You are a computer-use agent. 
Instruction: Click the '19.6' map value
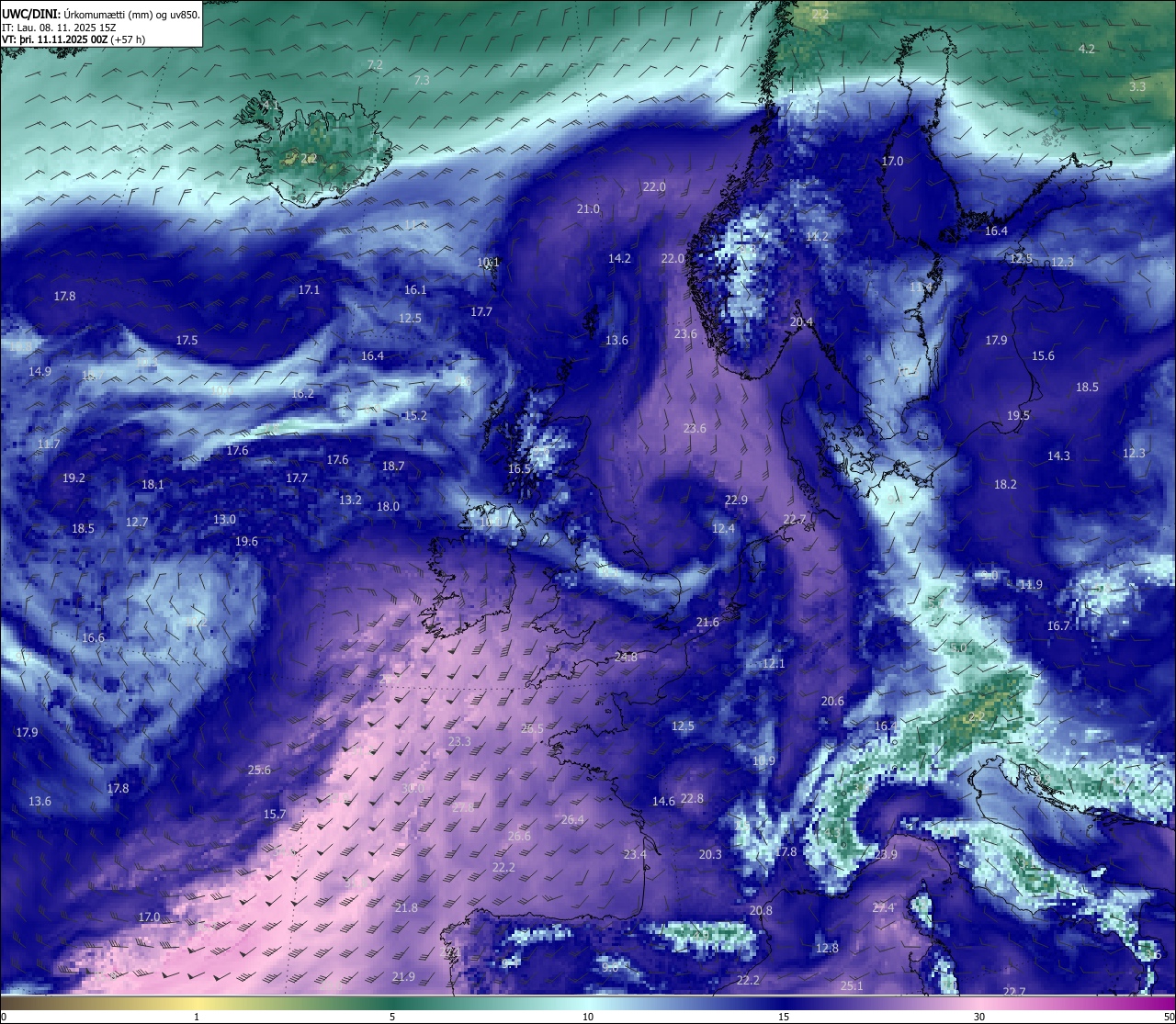[246, 541]
